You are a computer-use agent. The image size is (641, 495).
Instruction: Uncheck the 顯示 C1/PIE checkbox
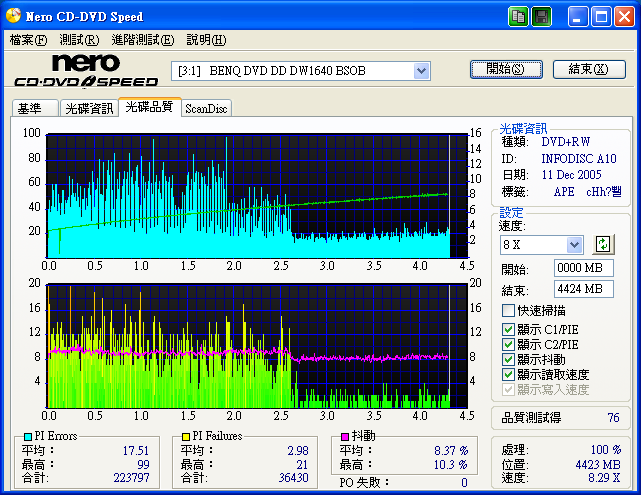508,329
